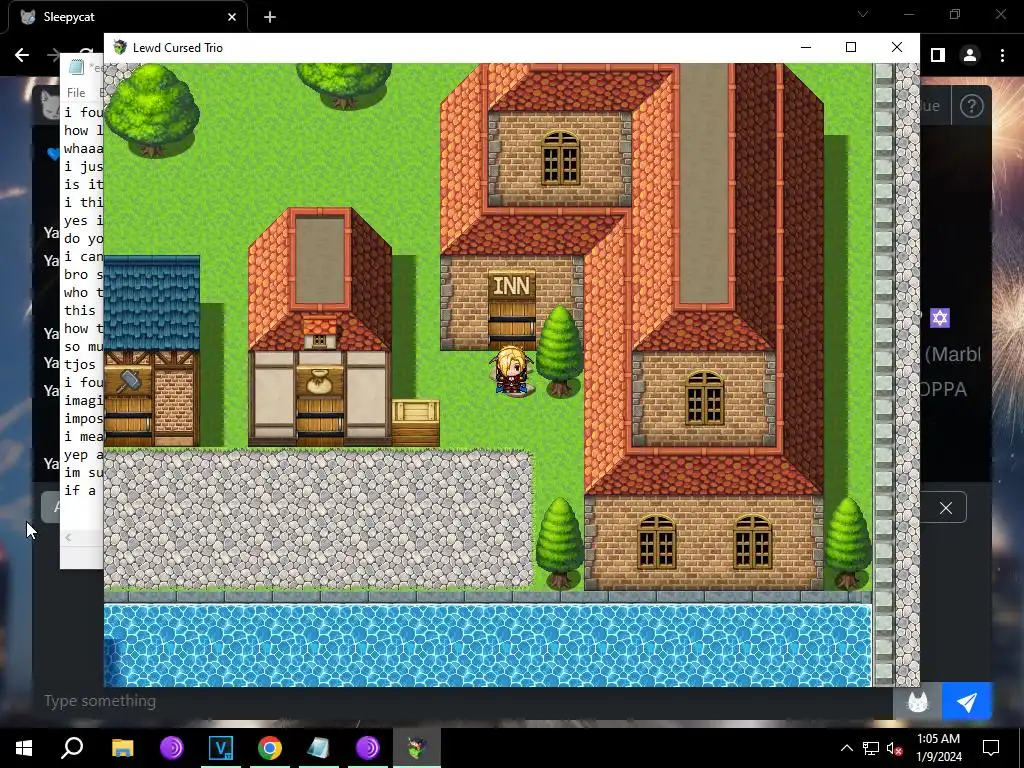Click the blue heart icon in chat

point(54,154)
